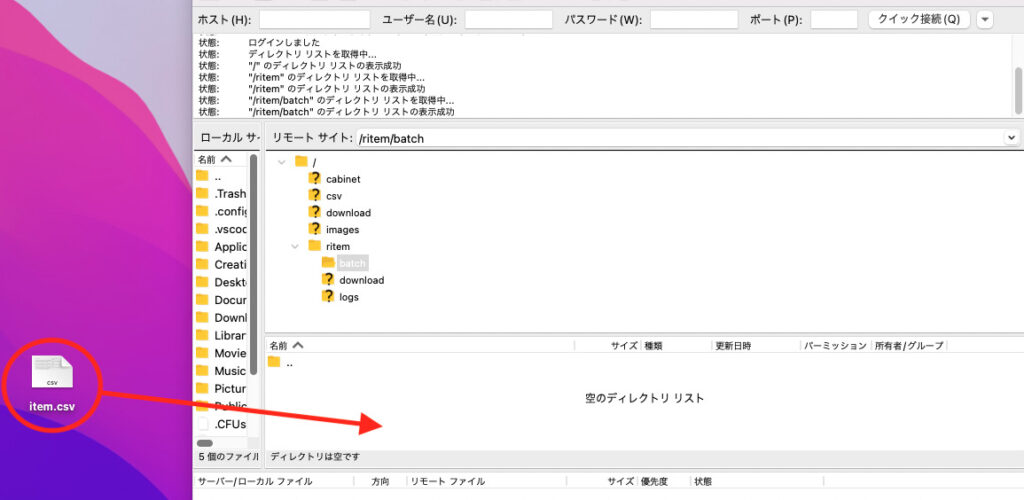Click the csv unknown-folder question mark icon
The height and width of the screenshot is (500, 1024).
[315, 195]
